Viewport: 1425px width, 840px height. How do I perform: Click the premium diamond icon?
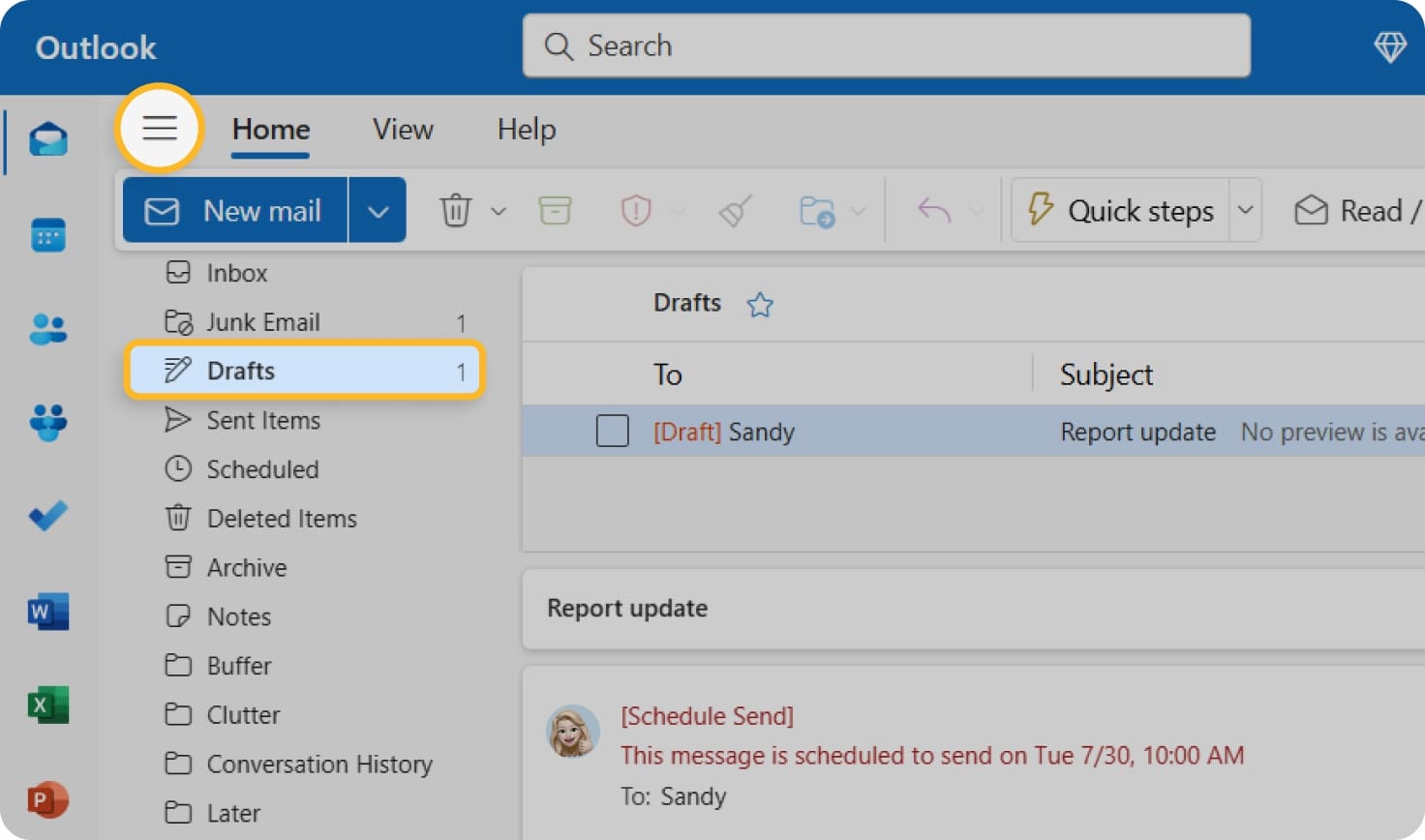click(1390, 46)
